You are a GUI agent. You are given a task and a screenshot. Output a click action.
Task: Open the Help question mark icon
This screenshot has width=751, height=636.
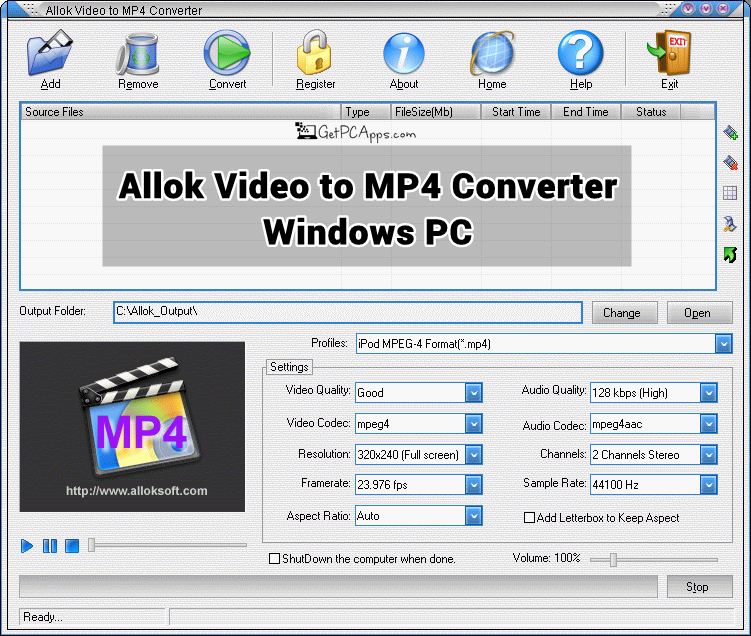click(x=580, y=53)
